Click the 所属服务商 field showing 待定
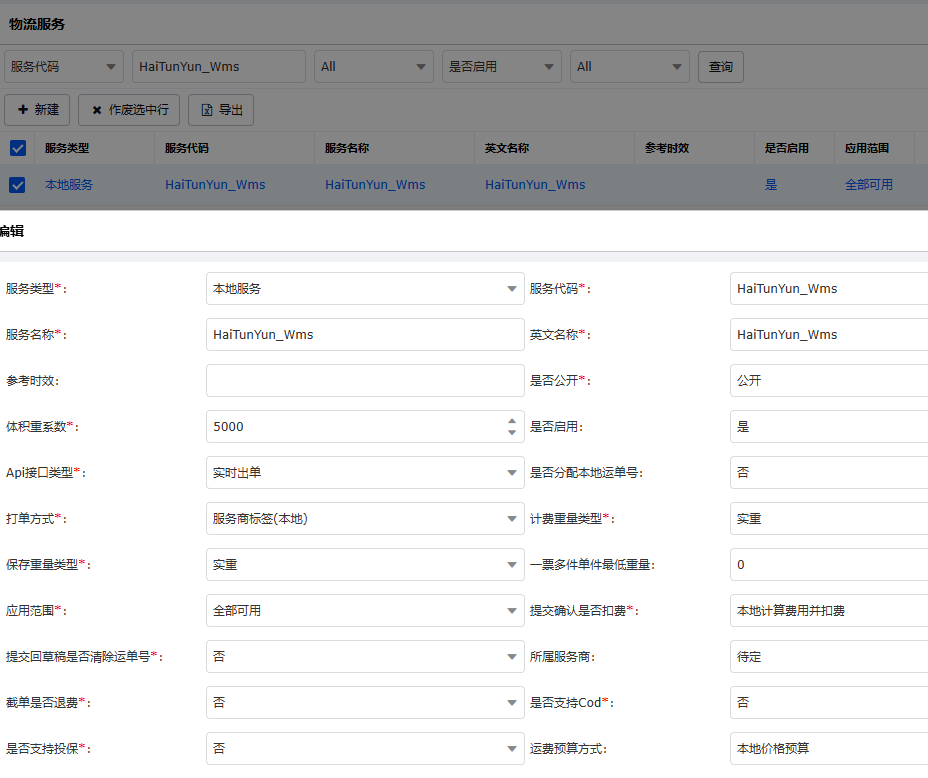The width and height of the screenshot is (928, 778). pos(829,657)
